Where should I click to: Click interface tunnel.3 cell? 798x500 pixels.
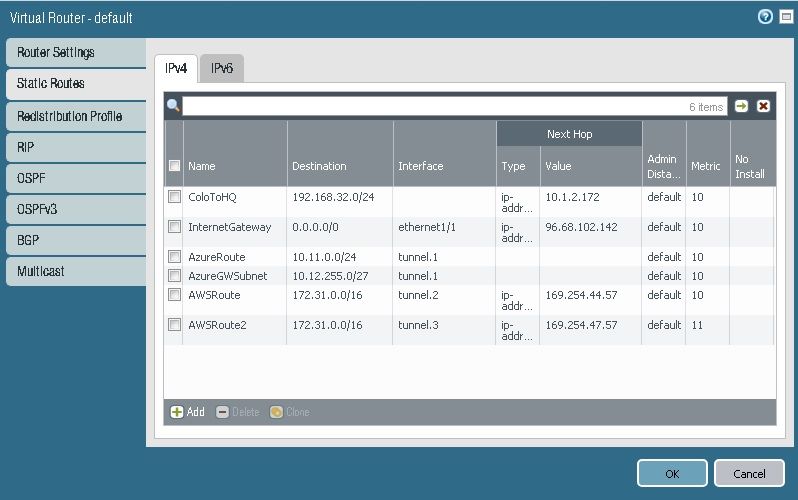(418, 325)
